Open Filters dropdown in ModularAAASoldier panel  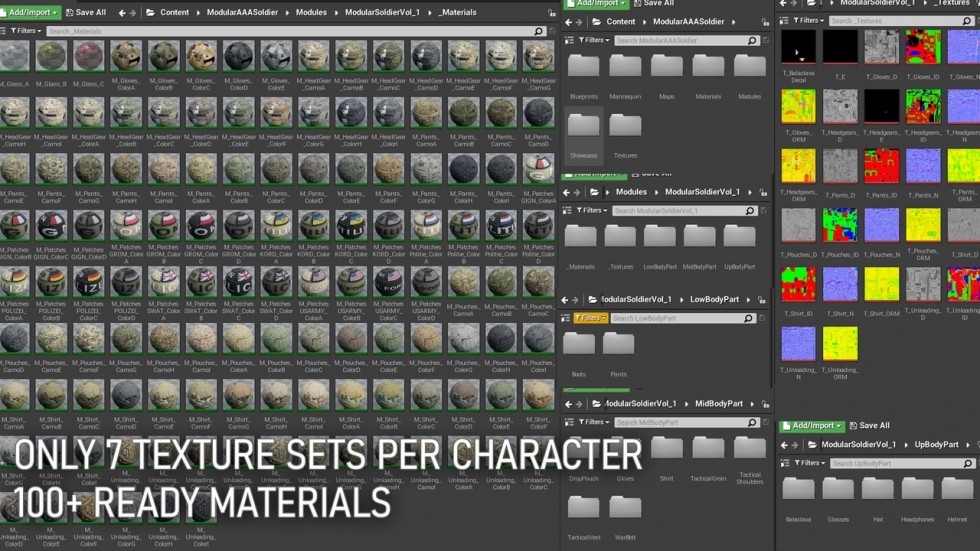click(x=594, y=40)
